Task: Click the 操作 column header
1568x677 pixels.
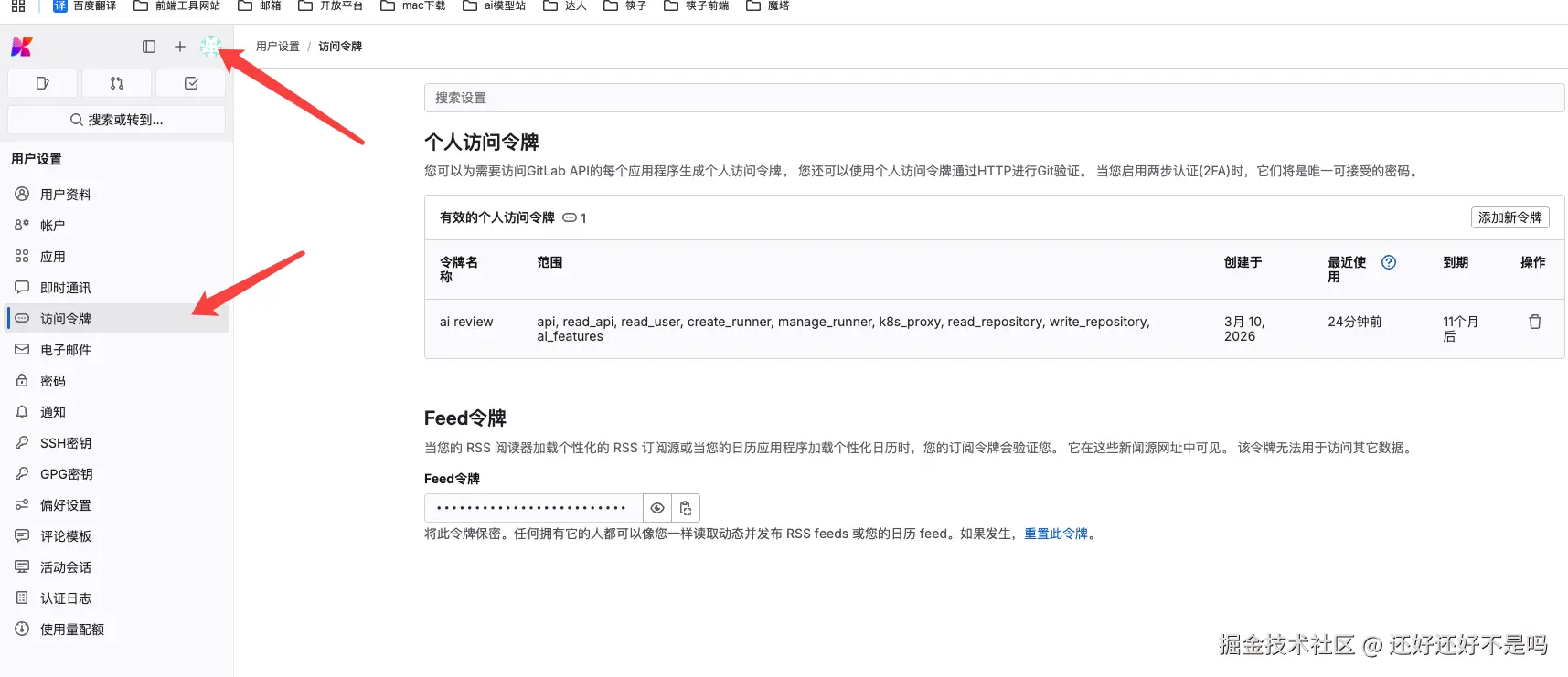Action: point(1533,262)
